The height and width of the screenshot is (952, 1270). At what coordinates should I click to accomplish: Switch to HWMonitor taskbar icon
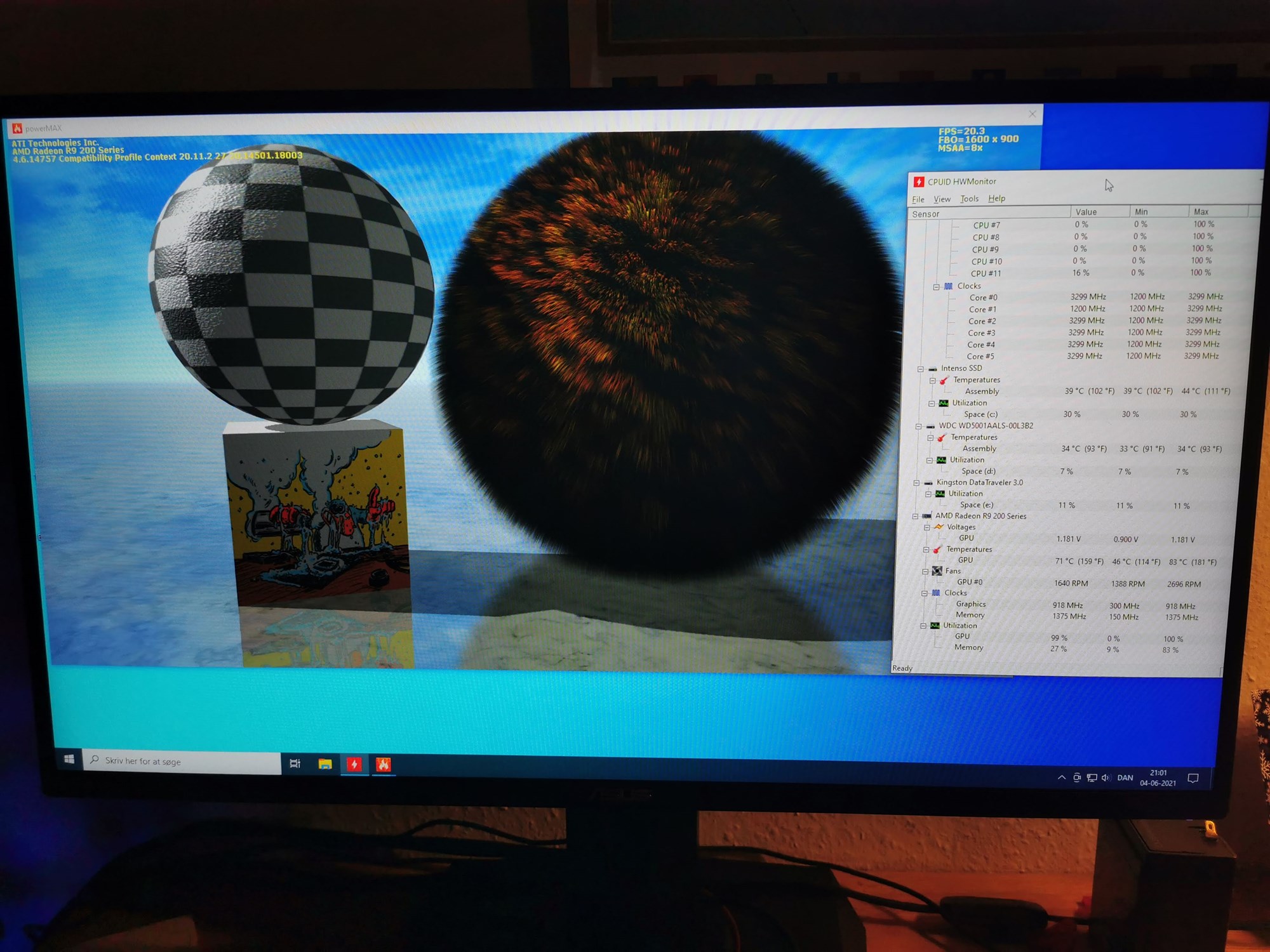coord(354,765)
